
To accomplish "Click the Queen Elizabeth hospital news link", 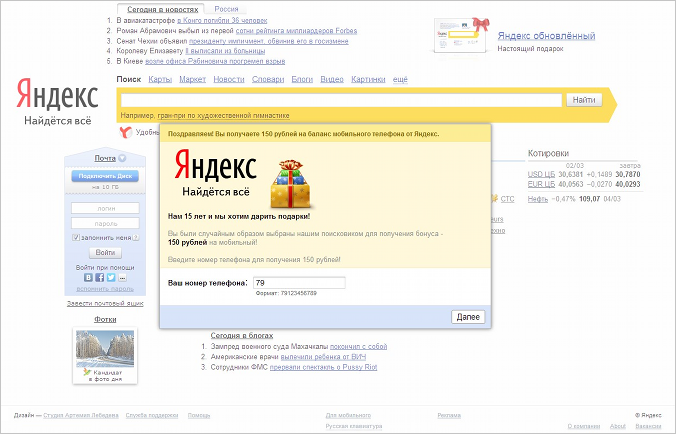I will (225, 51).
